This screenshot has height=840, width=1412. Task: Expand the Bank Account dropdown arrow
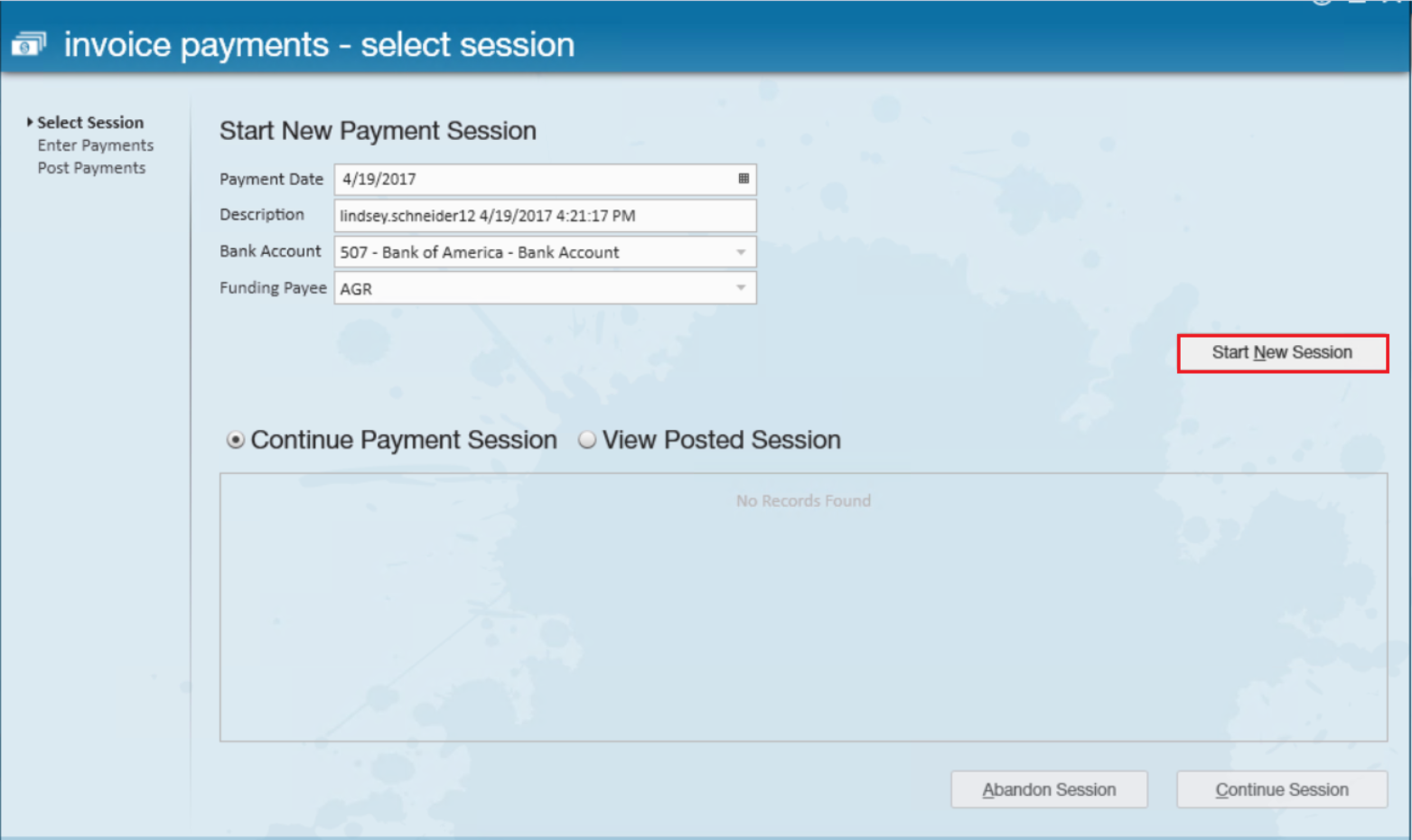[x=741, y=252]
